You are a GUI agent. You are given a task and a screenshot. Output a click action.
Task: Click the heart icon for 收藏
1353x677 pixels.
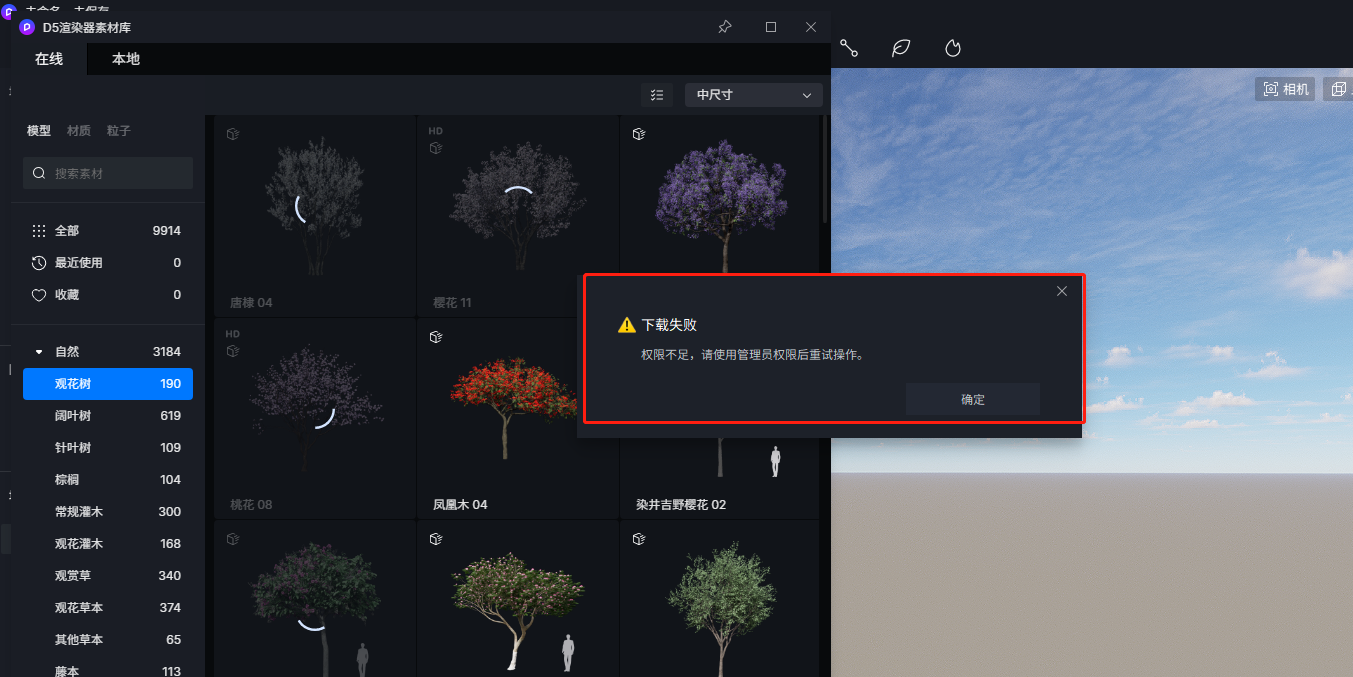pyautogui.click(x=39, y=295)
